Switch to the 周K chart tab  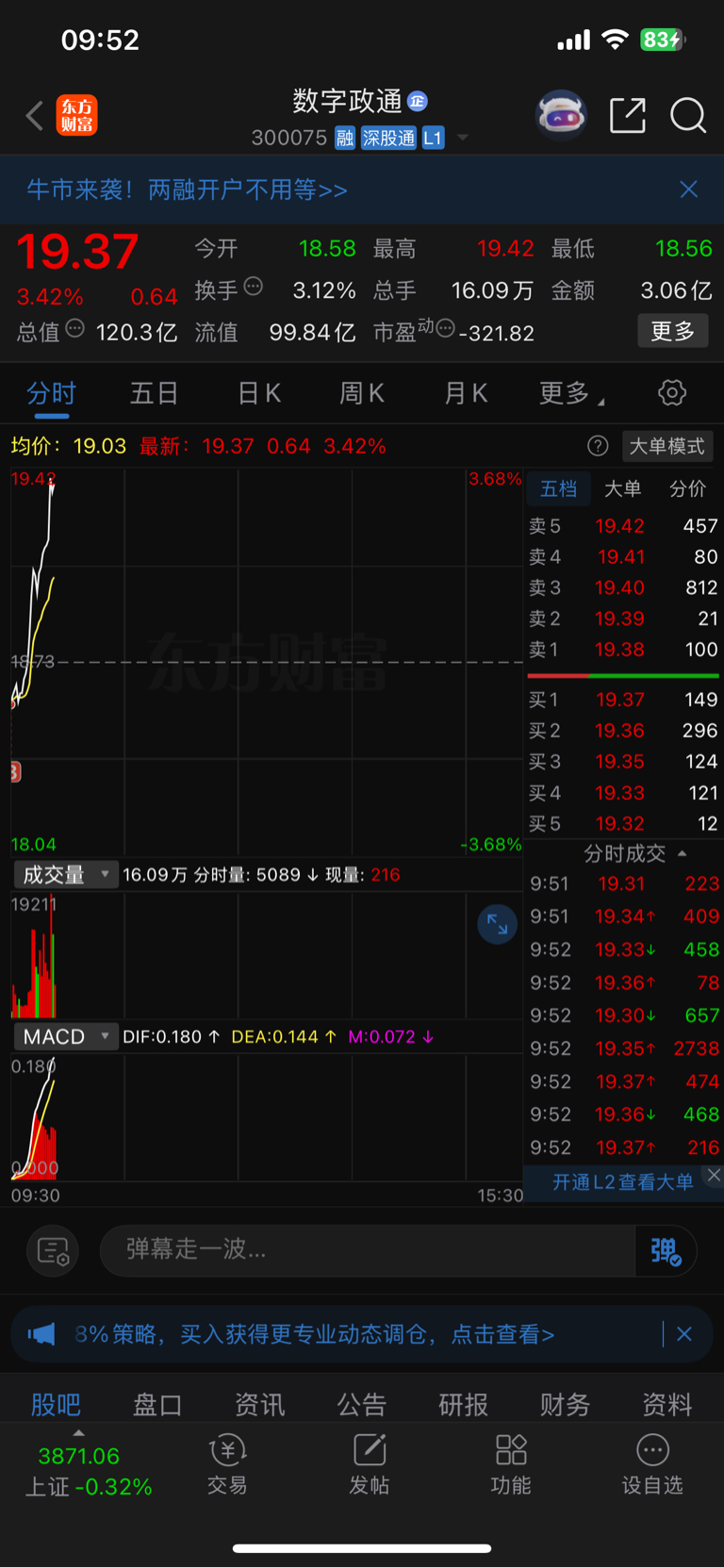click(362, 393)
